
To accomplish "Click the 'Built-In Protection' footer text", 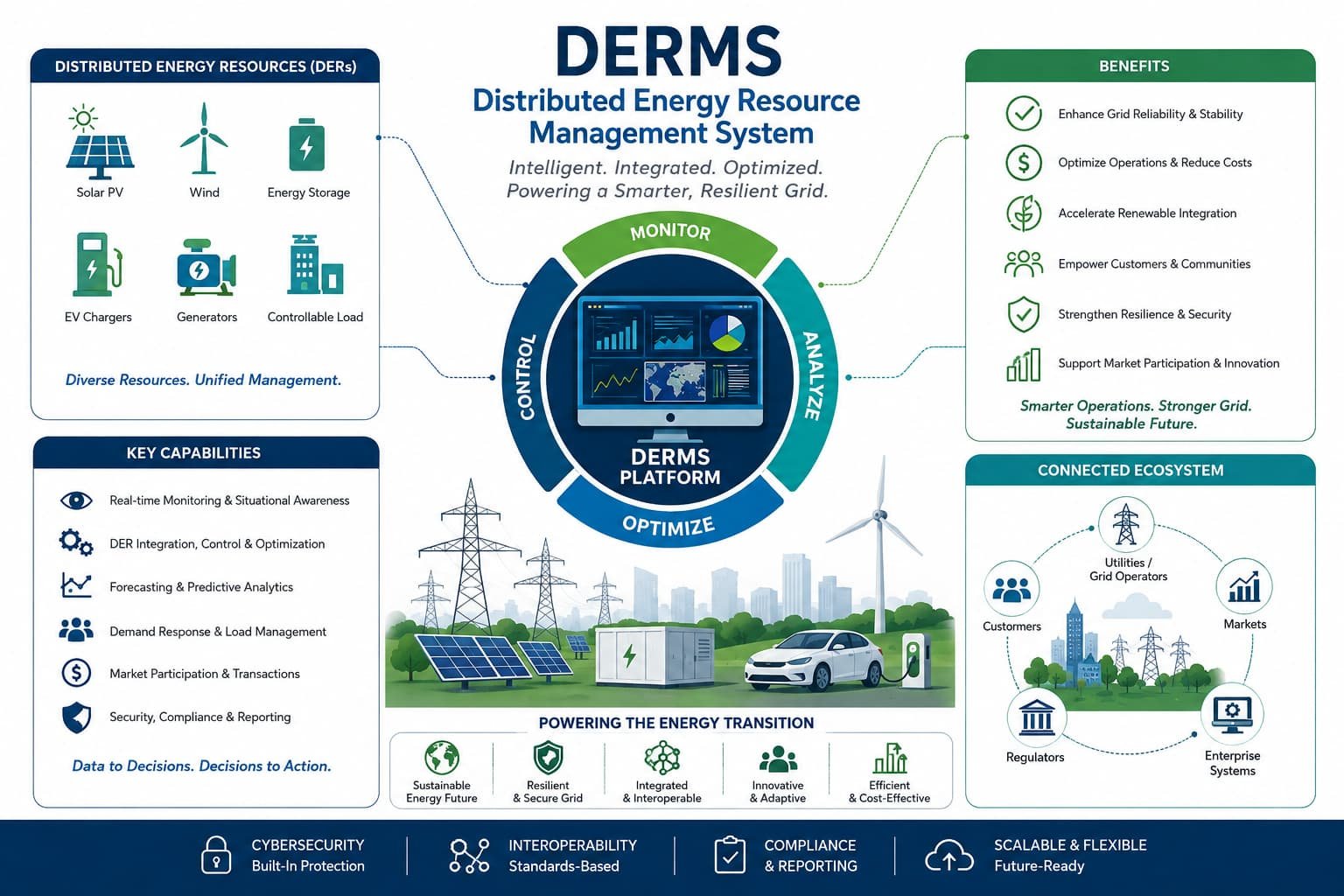I will point(308,865).
